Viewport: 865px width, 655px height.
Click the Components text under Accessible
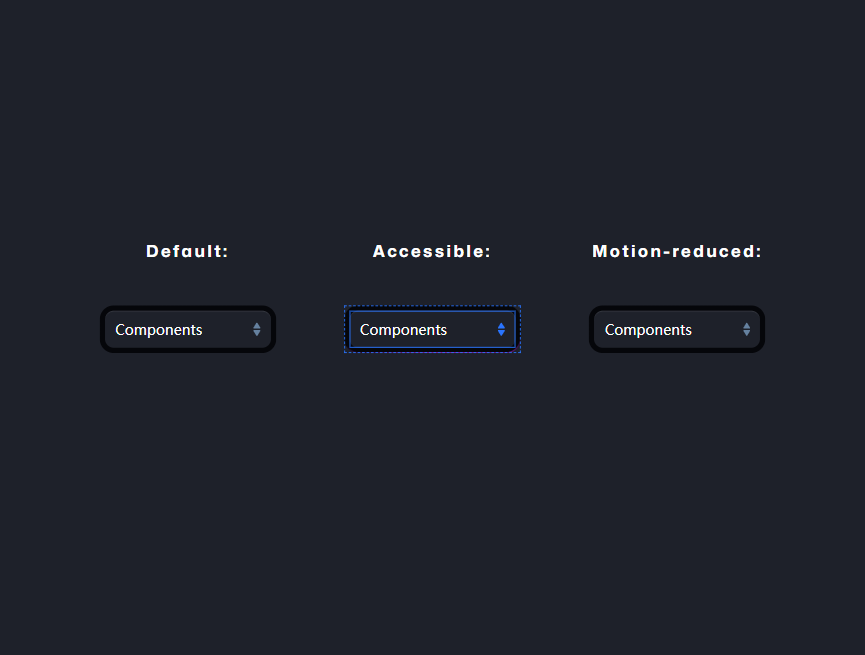pos(403,330)
